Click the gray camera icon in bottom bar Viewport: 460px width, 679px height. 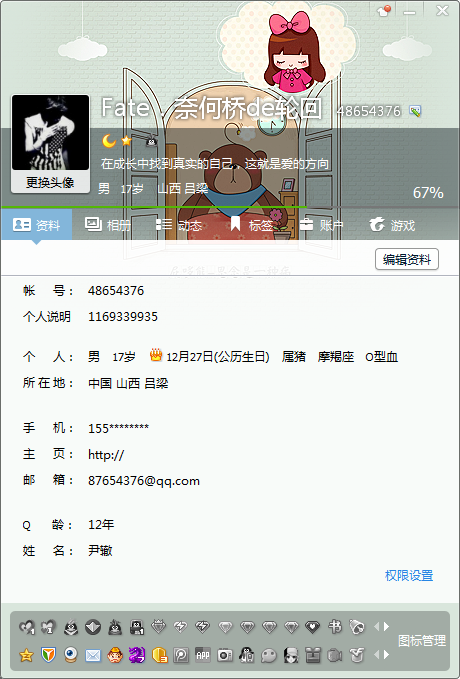(x=225, y=655)
